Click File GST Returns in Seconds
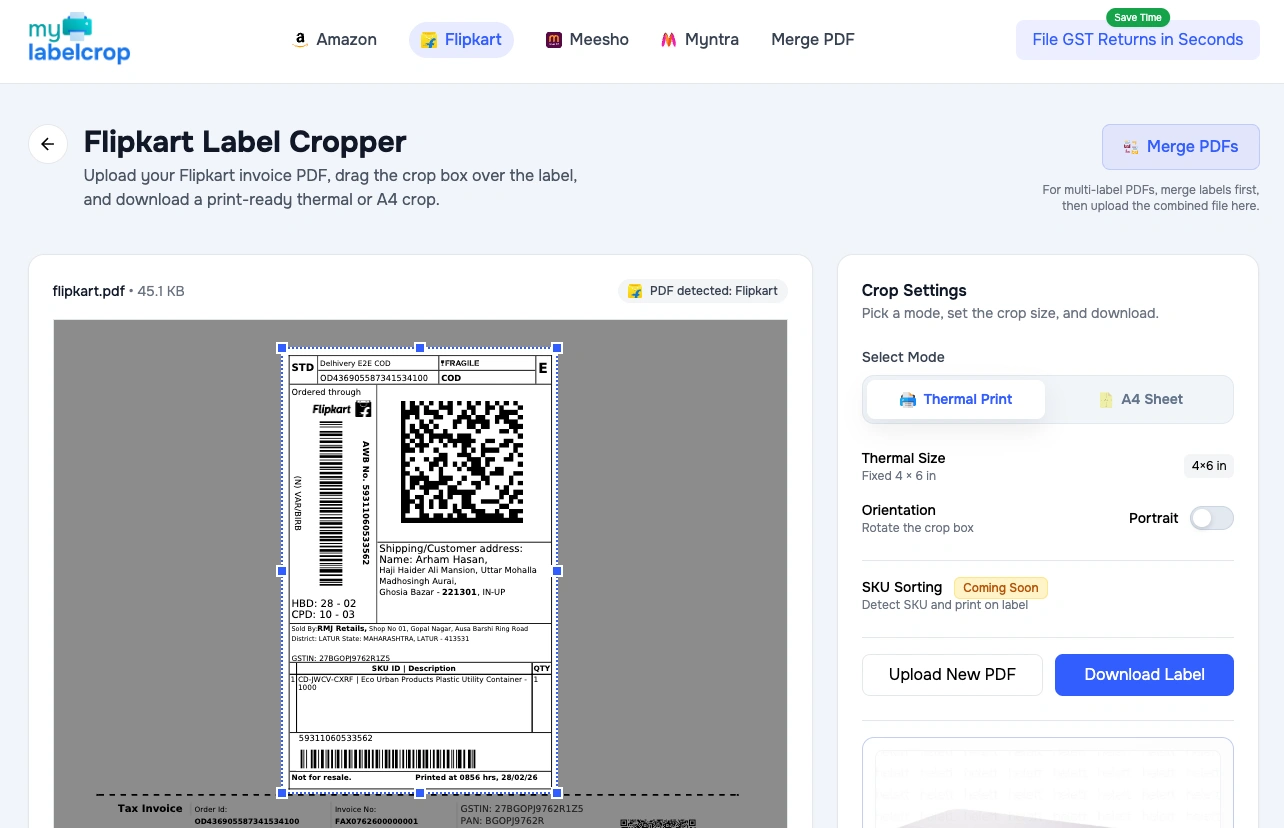 pos(1138,40)
